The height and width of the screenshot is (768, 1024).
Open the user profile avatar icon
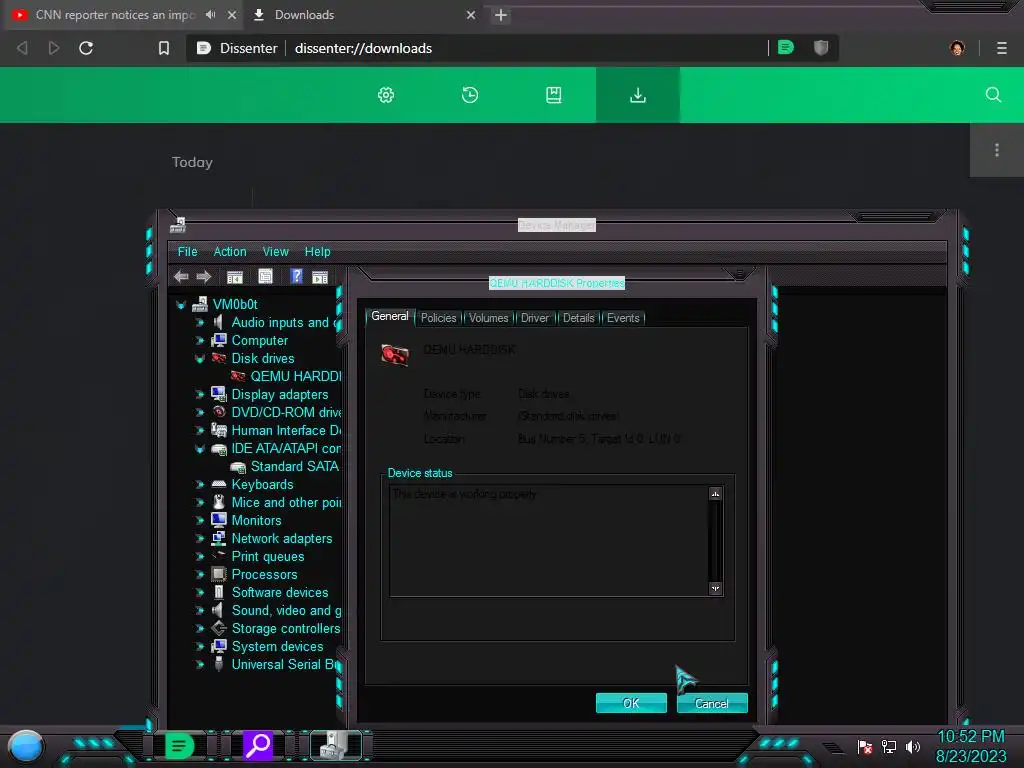(x=957, y=48)
